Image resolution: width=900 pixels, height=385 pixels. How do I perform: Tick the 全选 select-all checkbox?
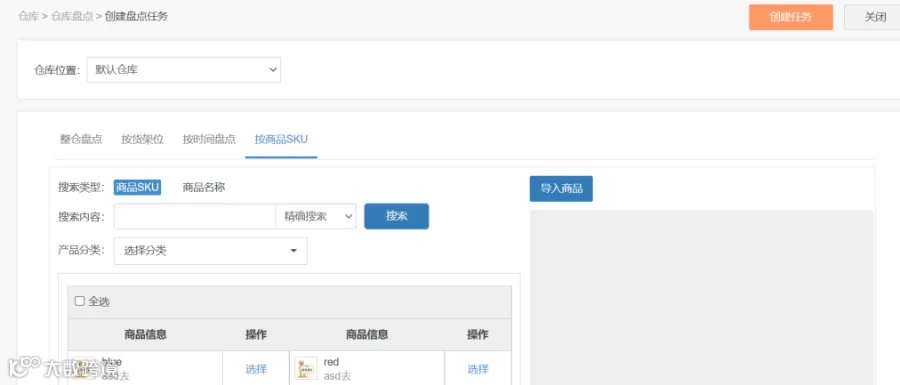click(80, 301)
